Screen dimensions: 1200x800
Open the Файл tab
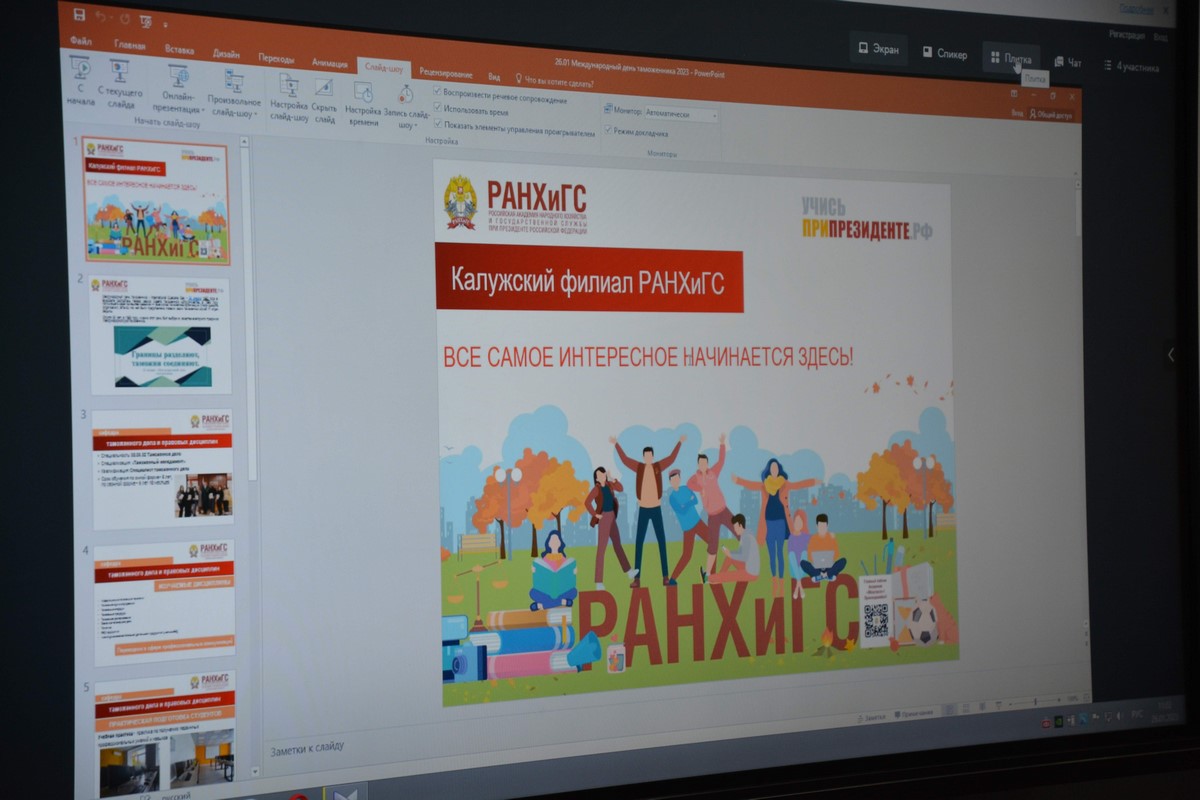(x=81, y=41)
